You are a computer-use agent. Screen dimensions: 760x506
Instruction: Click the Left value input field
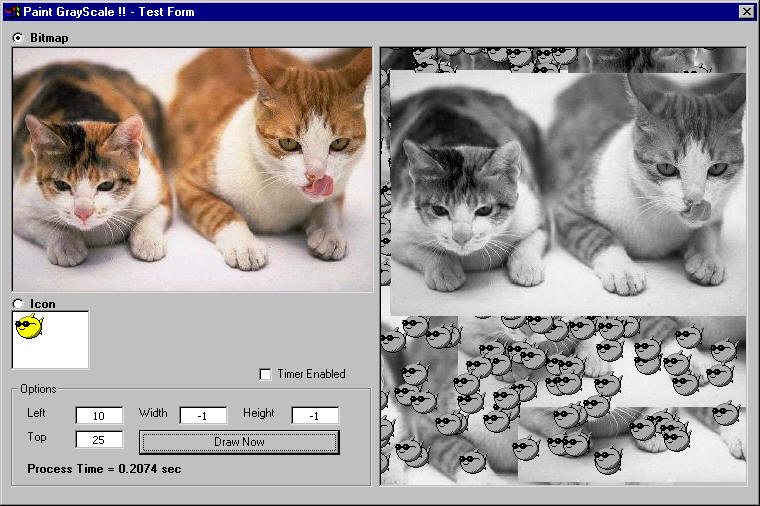pos(99,415)
